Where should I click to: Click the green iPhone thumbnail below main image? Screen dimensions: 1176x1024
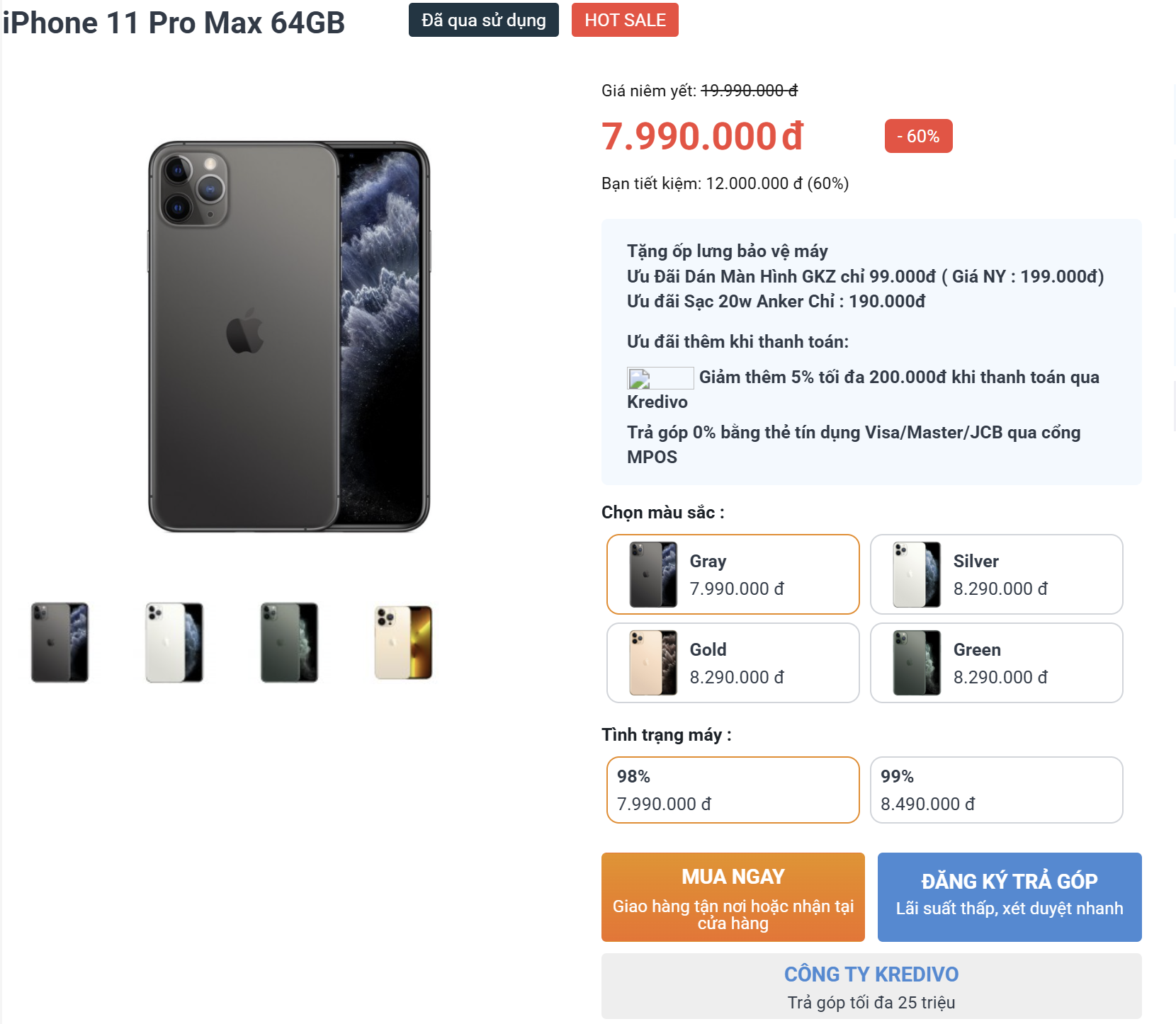coord(289,642)
